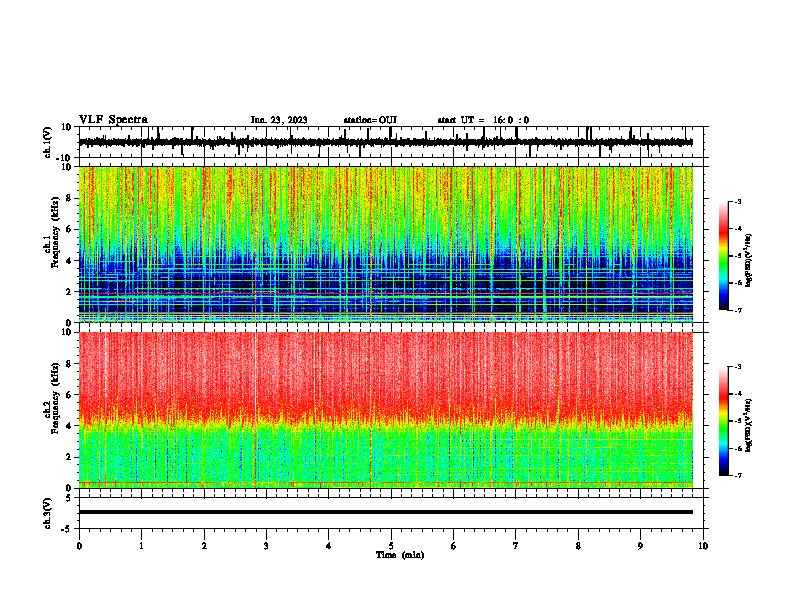This screenshot has width=792, height=612.
Task: Click the "-3" label on ch.2 color bar
Action: [x=737, y=367]
